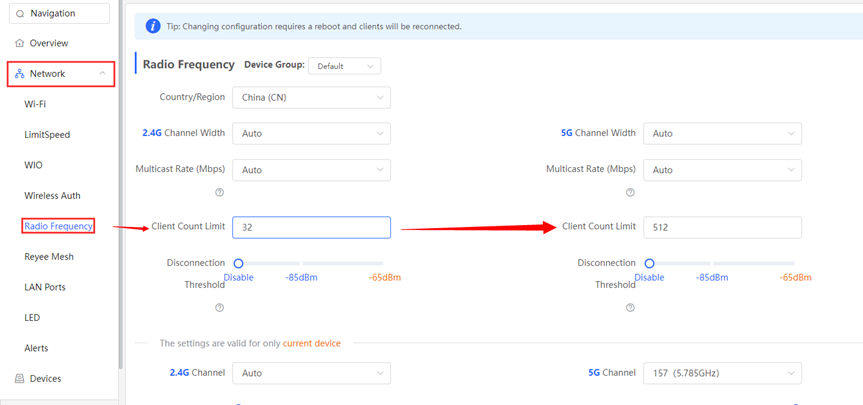Screen dimensions: 863x405
Task: Click the blue info tip icon
Action: 152,26
